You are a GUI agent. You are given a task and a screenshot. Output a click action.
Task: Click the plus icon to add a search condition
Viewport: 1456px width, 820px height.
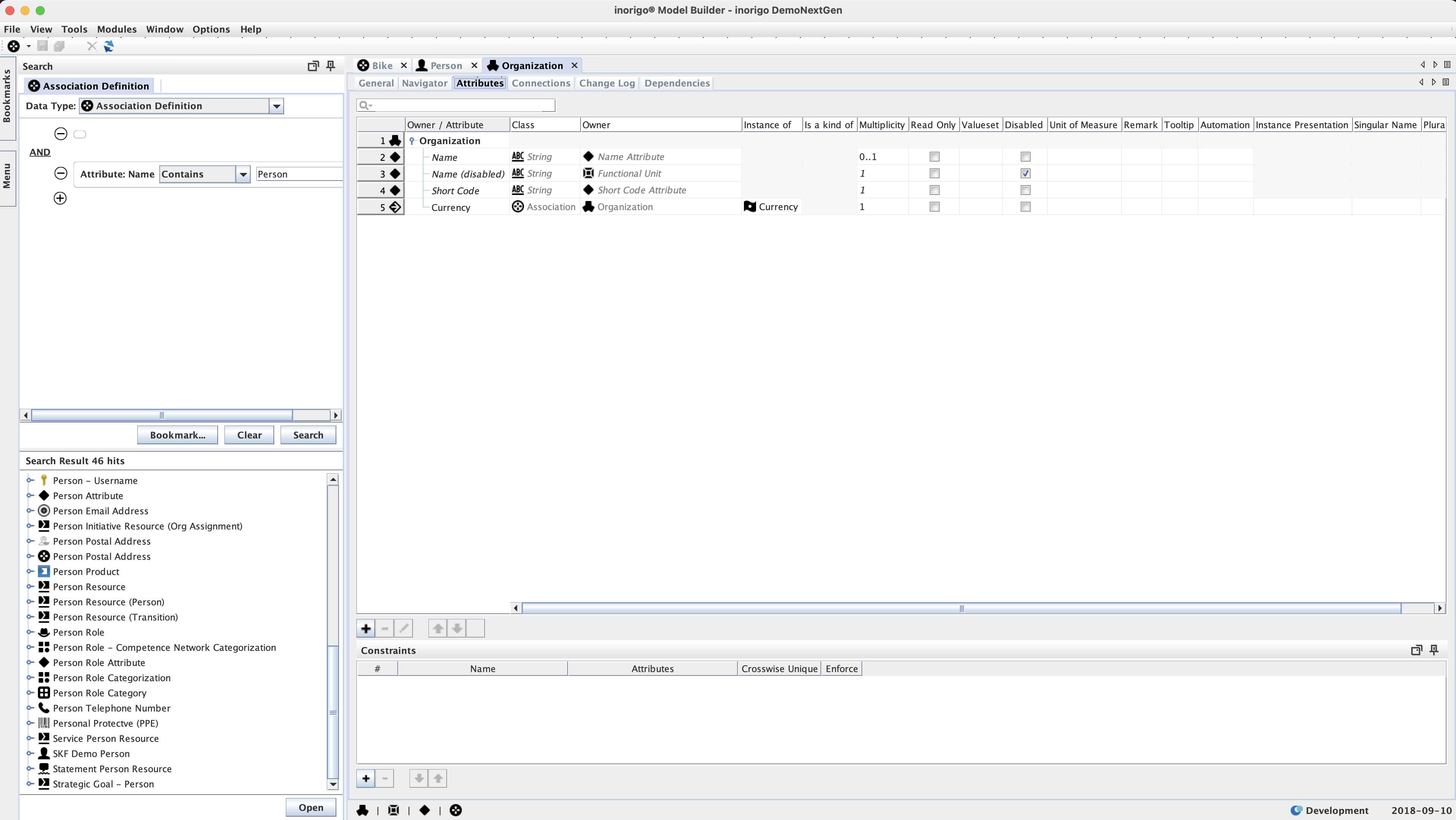coord(60,198)
